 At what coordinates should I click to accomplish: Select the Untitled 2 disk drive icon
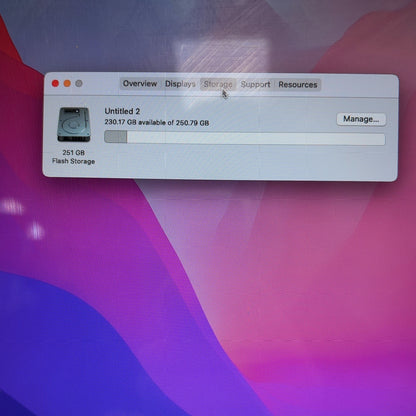click(73, 125)
